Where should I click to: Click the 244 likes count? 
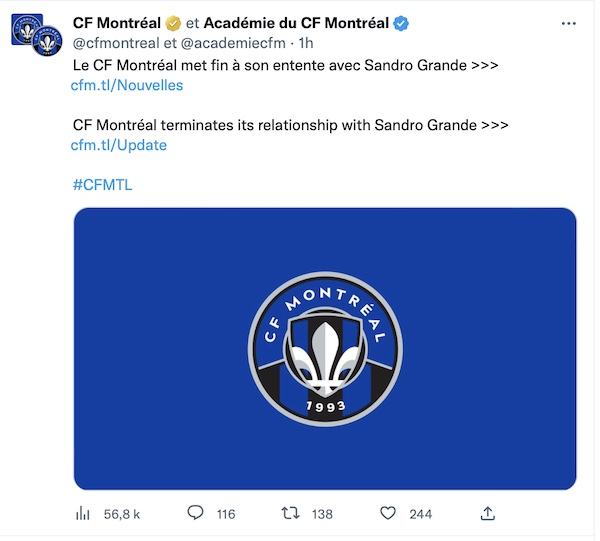click(421, 514)
